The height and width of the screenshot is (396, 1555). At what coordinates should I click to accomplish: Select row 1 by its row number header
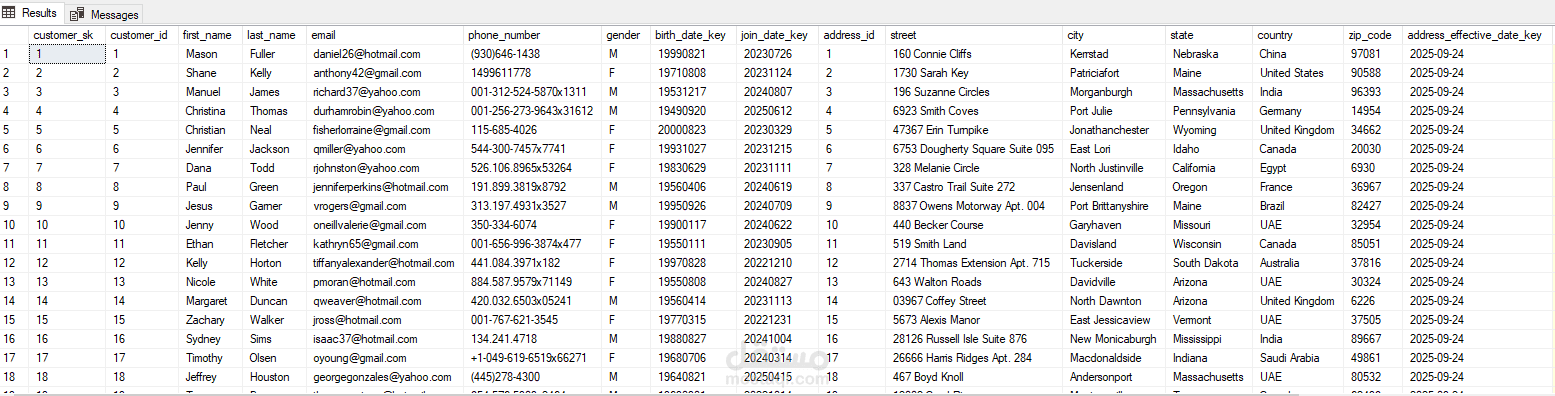click(14, 54)
